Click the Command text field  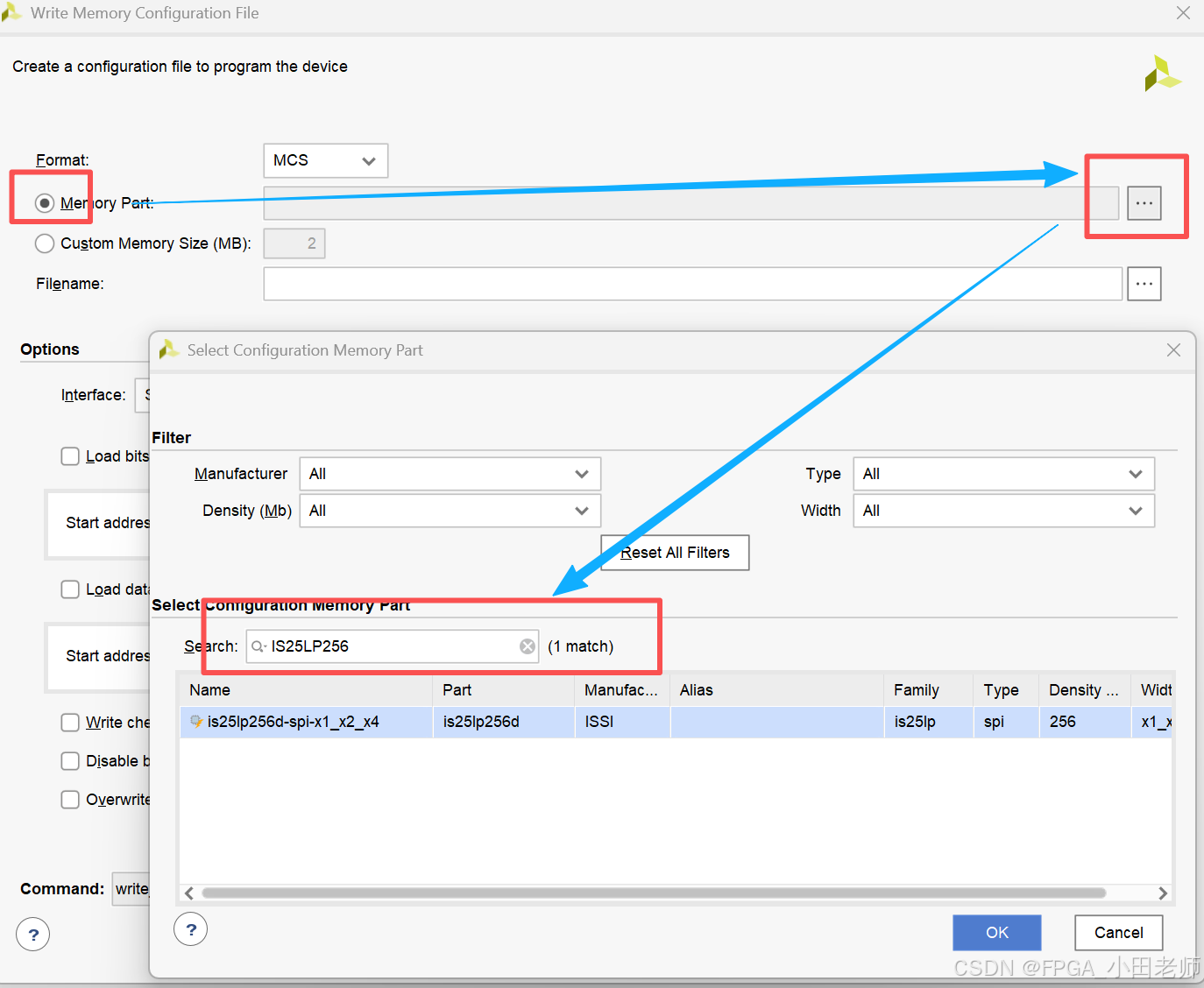point(131,889)
